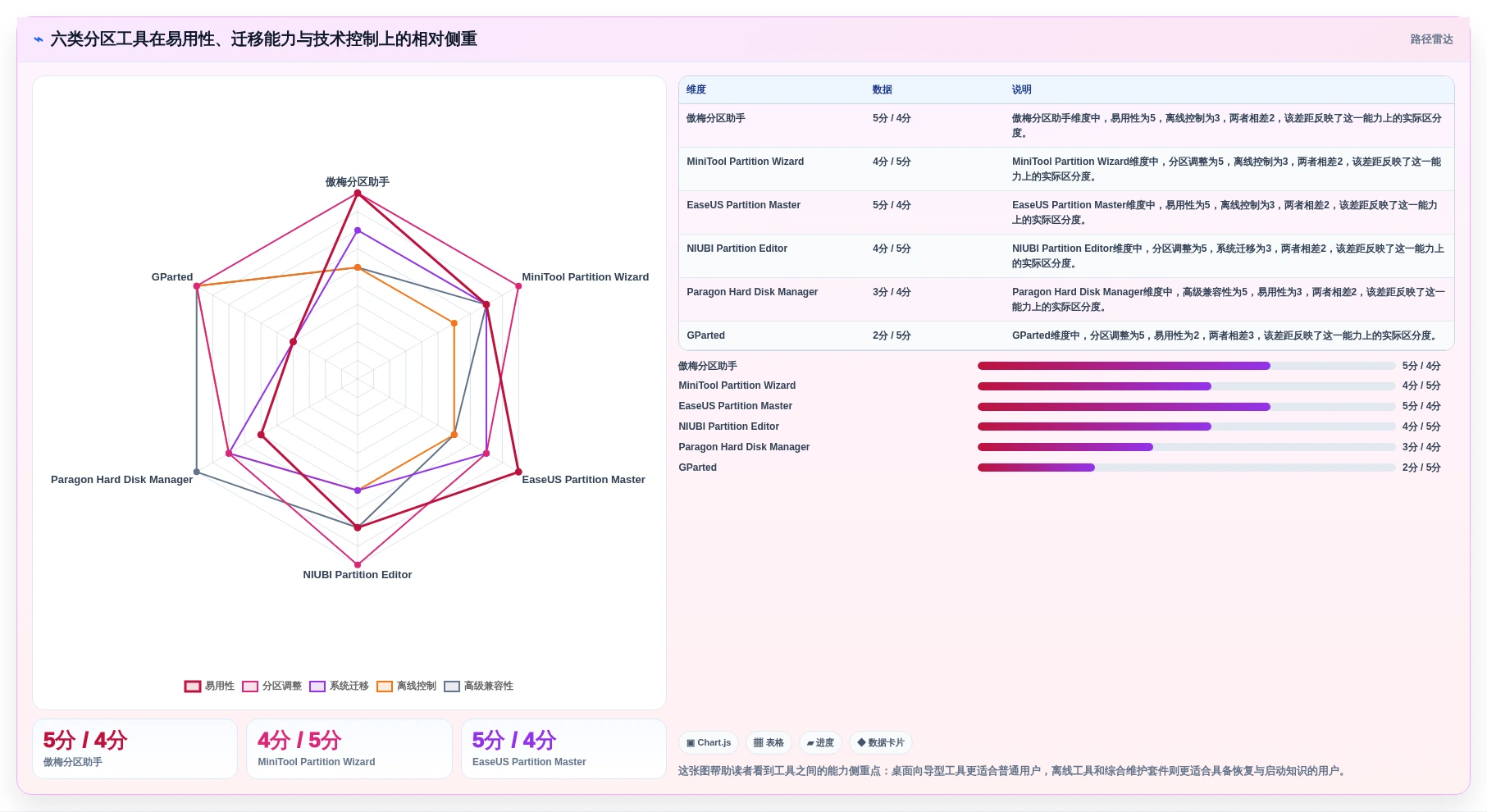
Task: Click the 分区调整 data point at GParted vertex
Action: [197, 286]
